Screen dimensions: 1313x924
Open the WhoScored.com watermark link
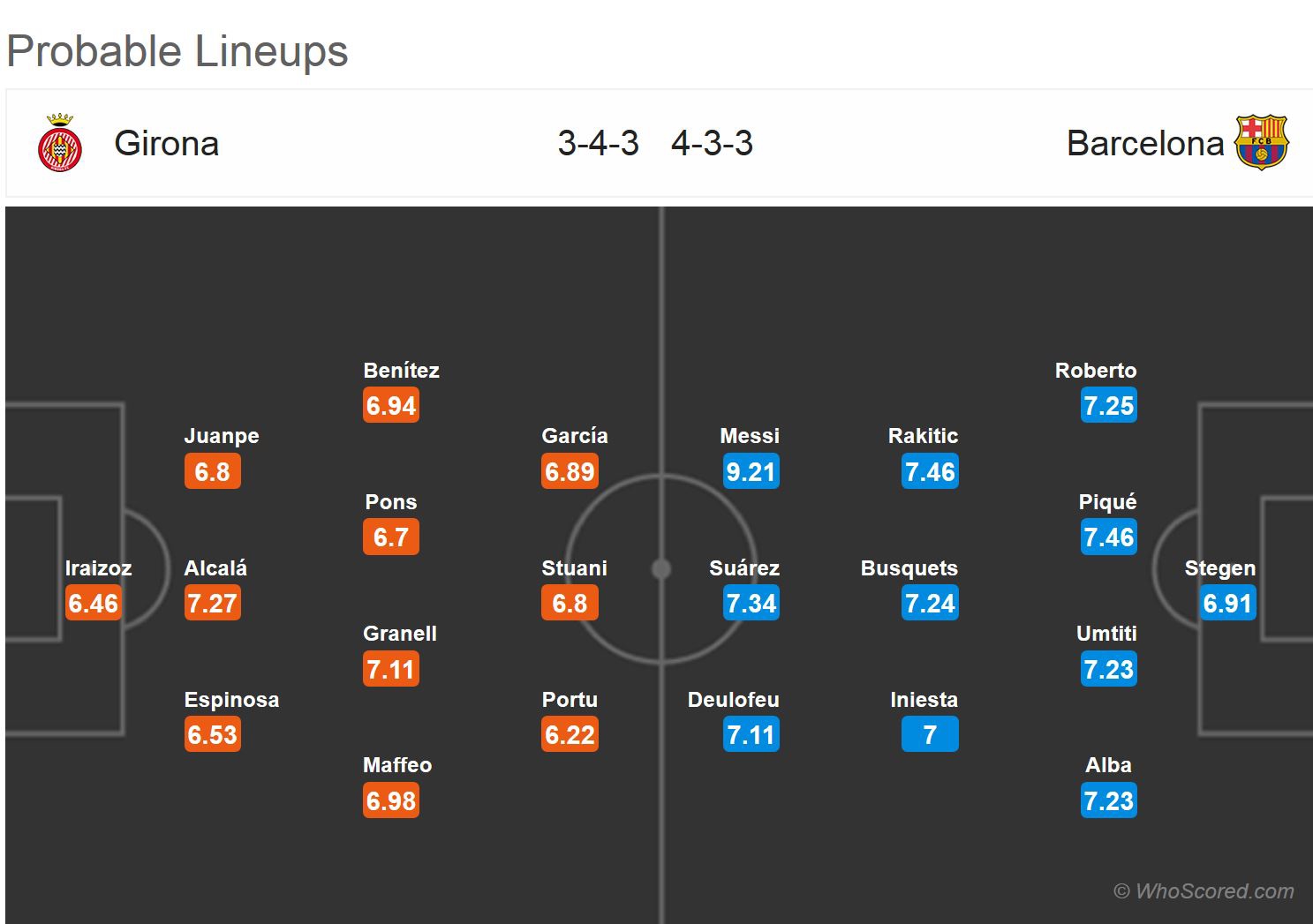[x=1204, y=891]
